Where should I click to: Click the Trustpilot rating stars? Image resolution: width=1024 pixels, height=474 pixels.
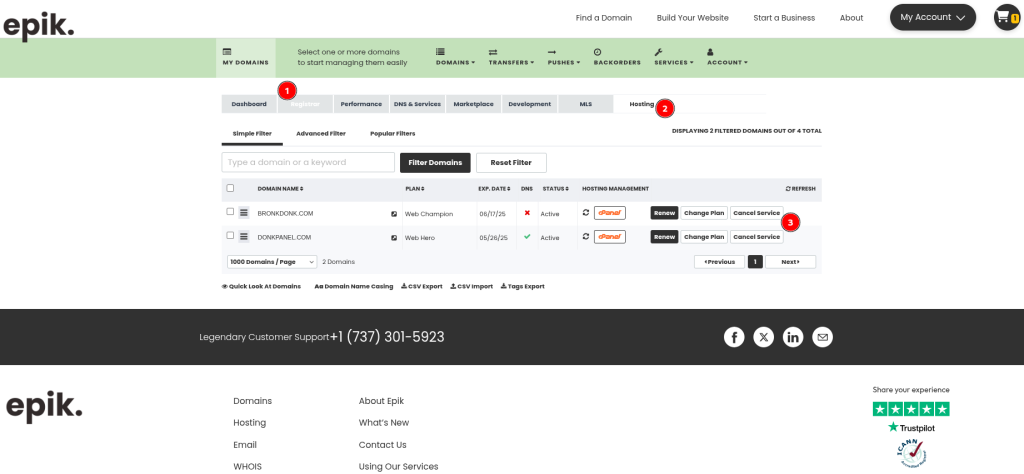pos(911,409)
